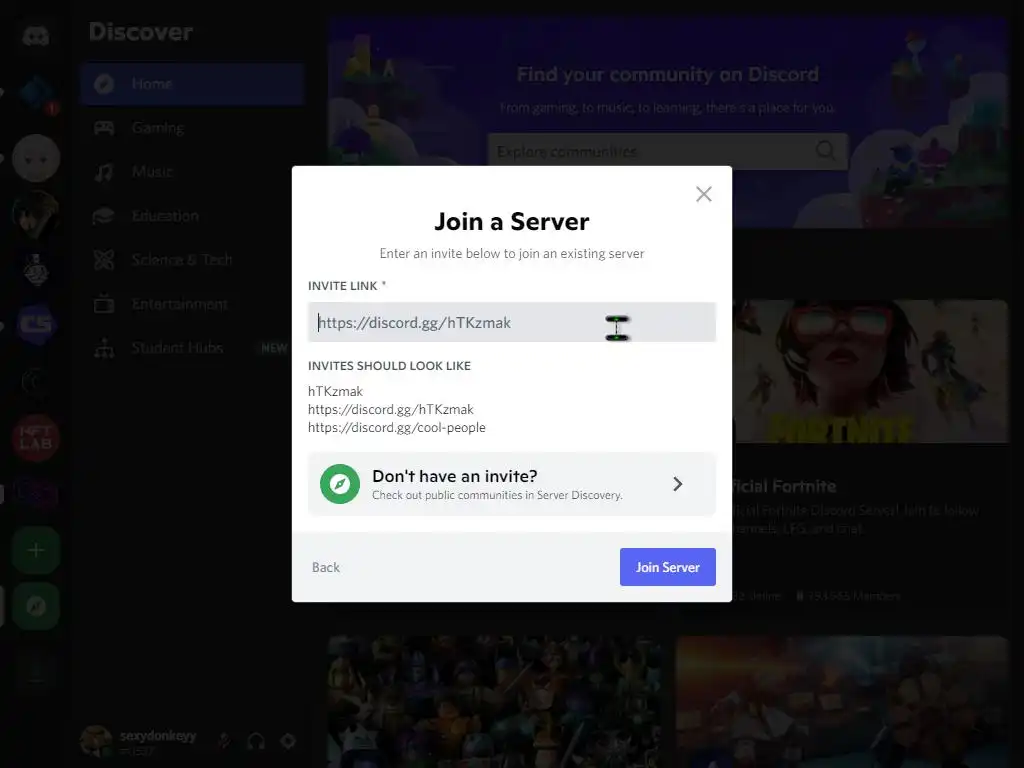Click the Music note icon

(x=104, y=172)
